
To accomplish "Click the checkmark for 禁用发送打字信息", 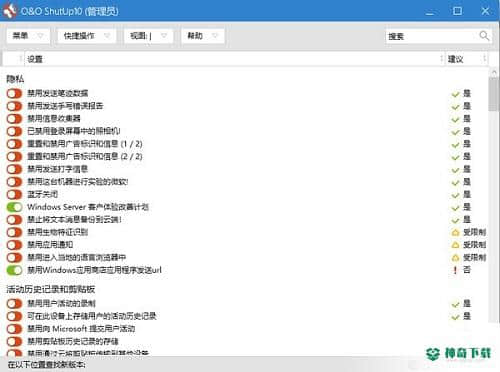I will pyautogui.click(x=455, y=170).
